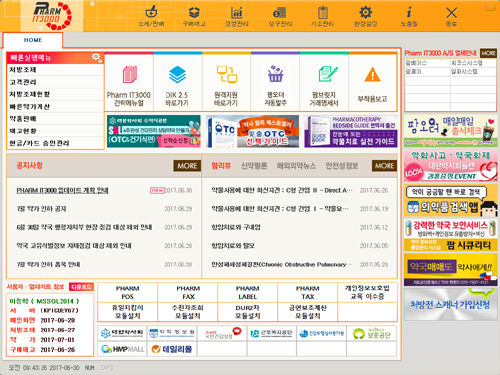The image size is (500, 375).
Task: Open 빠른약가계산 in quick menu
Action: (55, 107)
